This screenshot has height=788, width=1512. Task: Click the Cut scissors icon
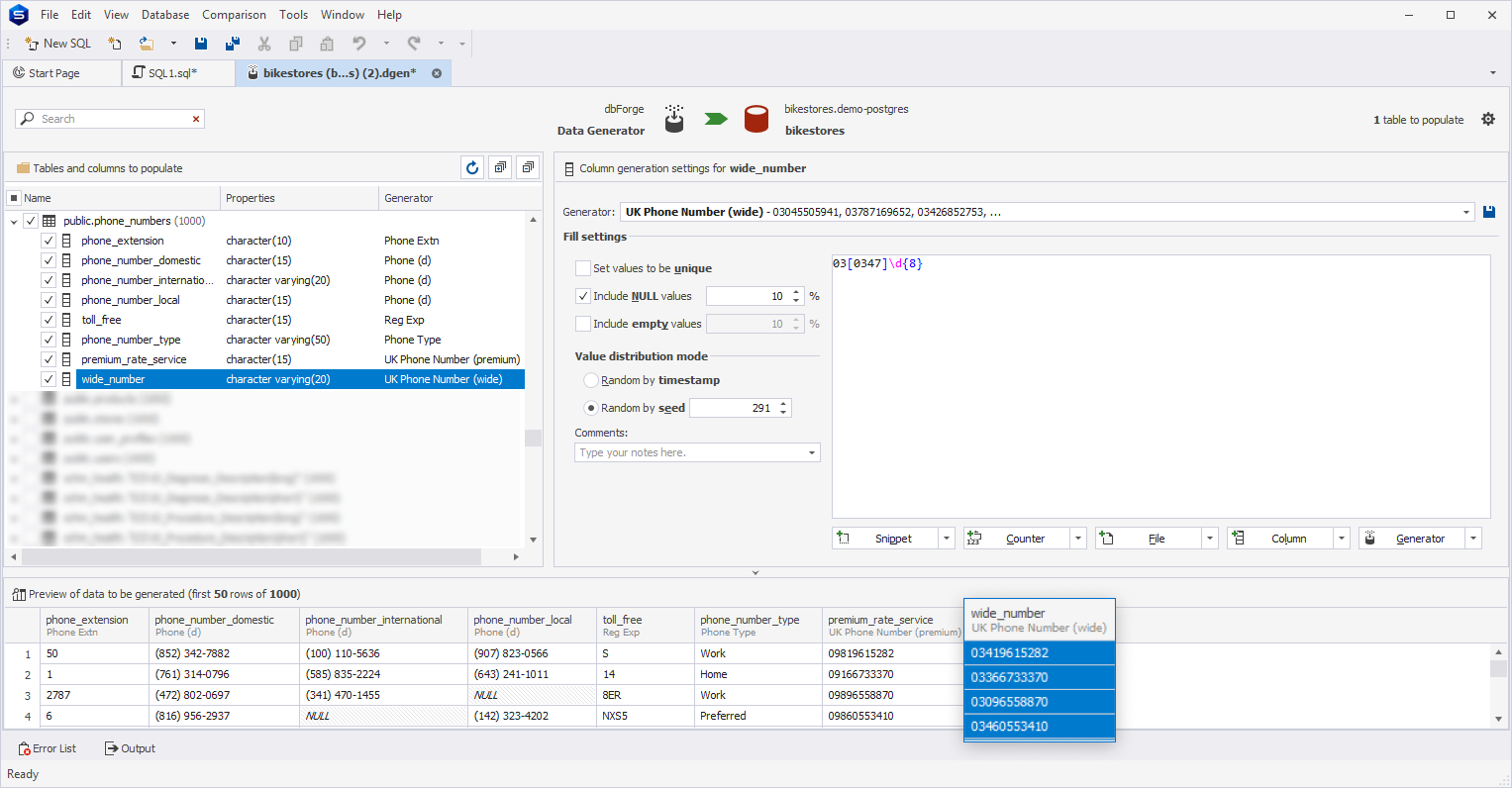tap(264, 44)
